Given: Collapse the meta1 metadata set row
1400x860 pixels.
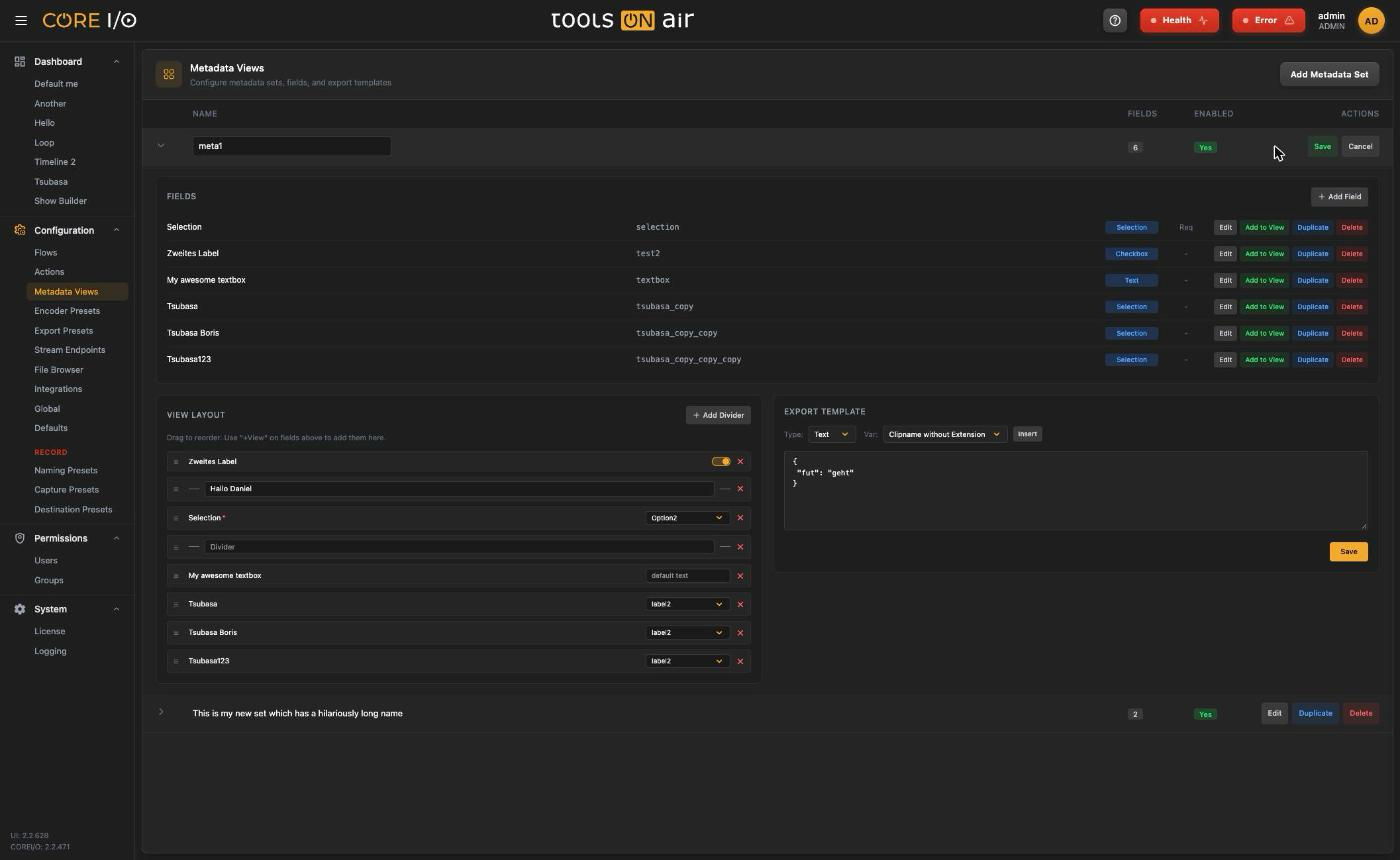Looking at the screenshot, I should [161, 146].
